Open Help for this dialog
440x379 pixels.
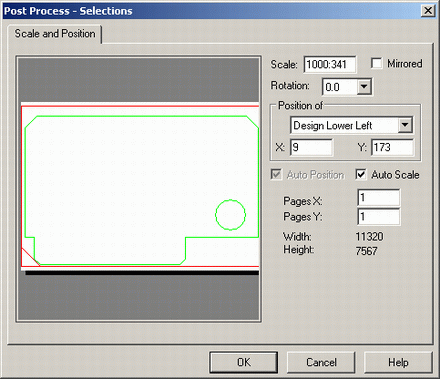[398, 362]
